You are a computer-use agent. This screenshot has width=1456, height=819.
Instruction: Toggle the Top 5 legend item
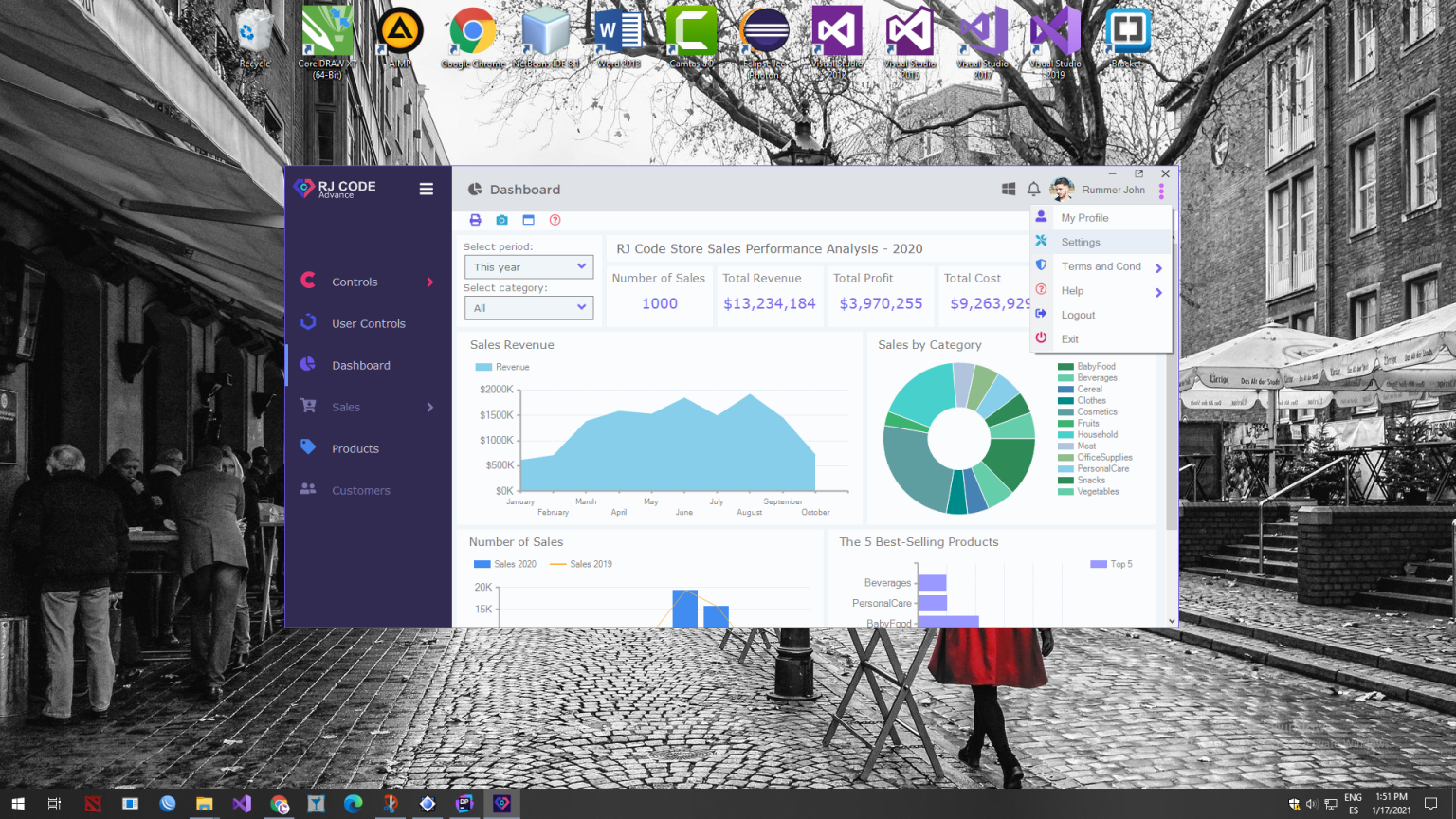[x=1111, y=564]
